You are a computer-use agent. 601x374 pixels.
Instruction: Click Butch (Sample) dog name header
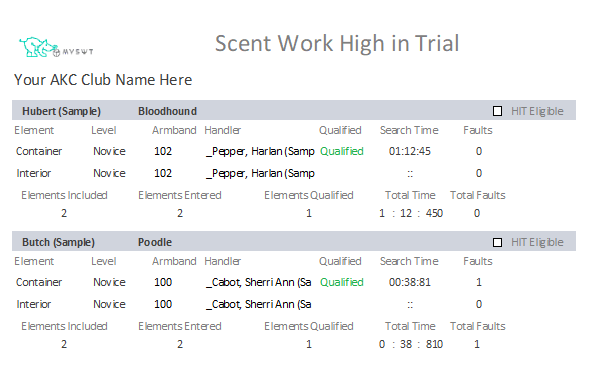[58, 242]
